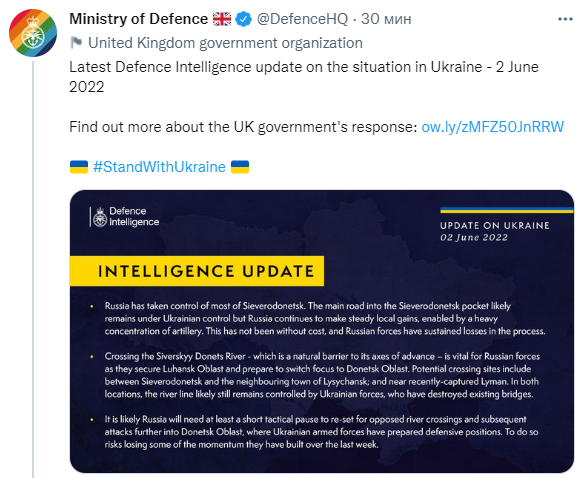Click the yellow INTELLIGENCE UPDATE banner
Image resolution: width=583 pixels, height=478 pixels.
[197, 271]
